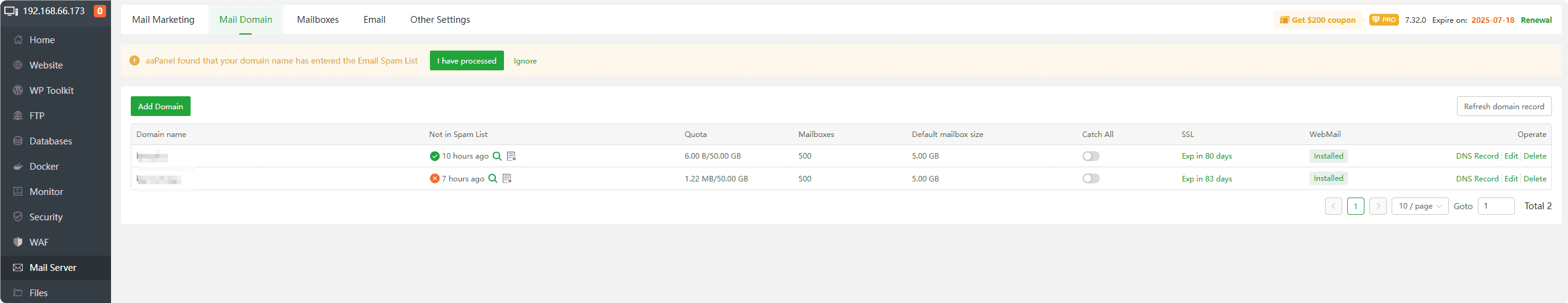Click the Goto page number input

pos(1496,206)
